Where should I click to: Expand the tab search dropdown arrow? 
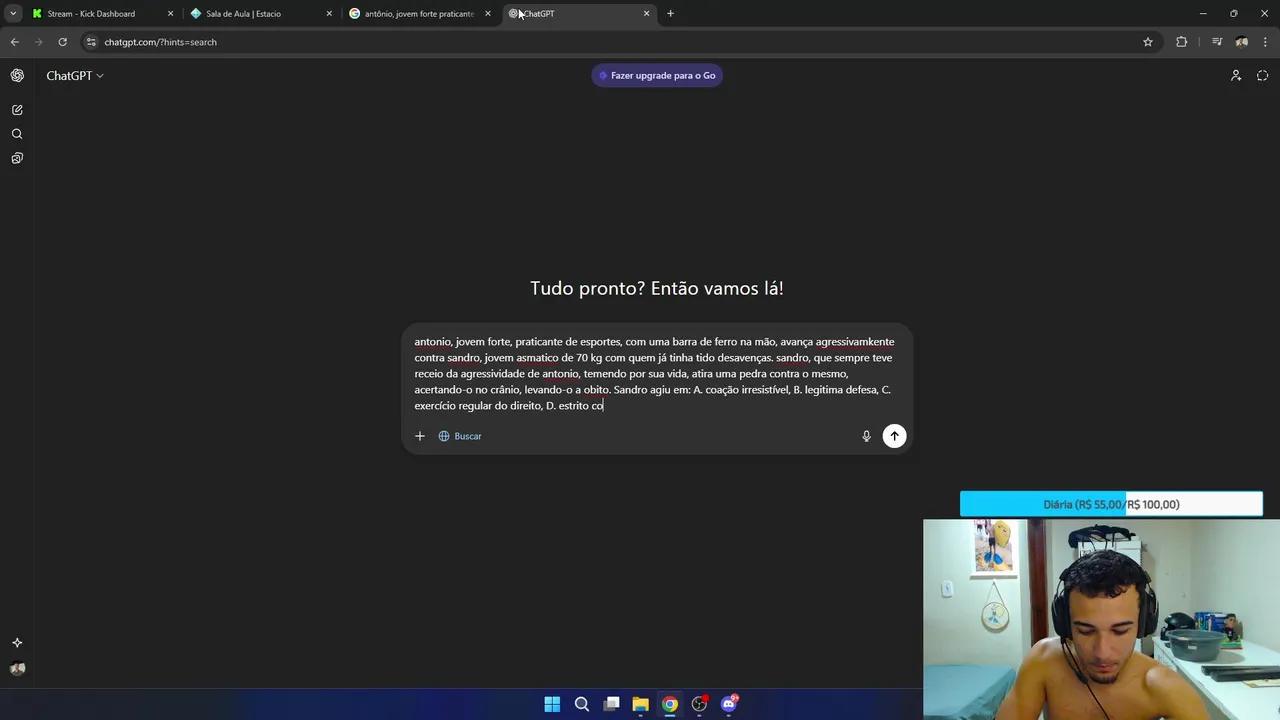[x=13, y=14]
